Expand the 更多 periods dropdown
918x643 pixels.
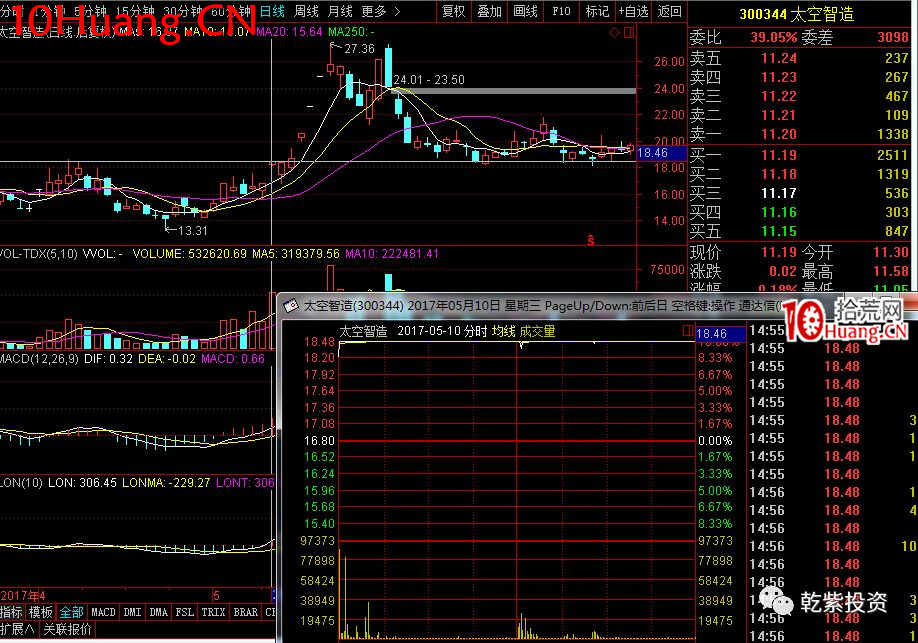pos(378,11)
